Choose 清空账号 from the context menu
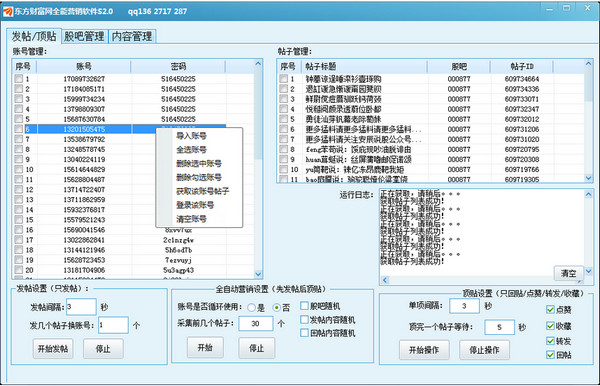This screenshot has height=386, width=600. point(191,219)
